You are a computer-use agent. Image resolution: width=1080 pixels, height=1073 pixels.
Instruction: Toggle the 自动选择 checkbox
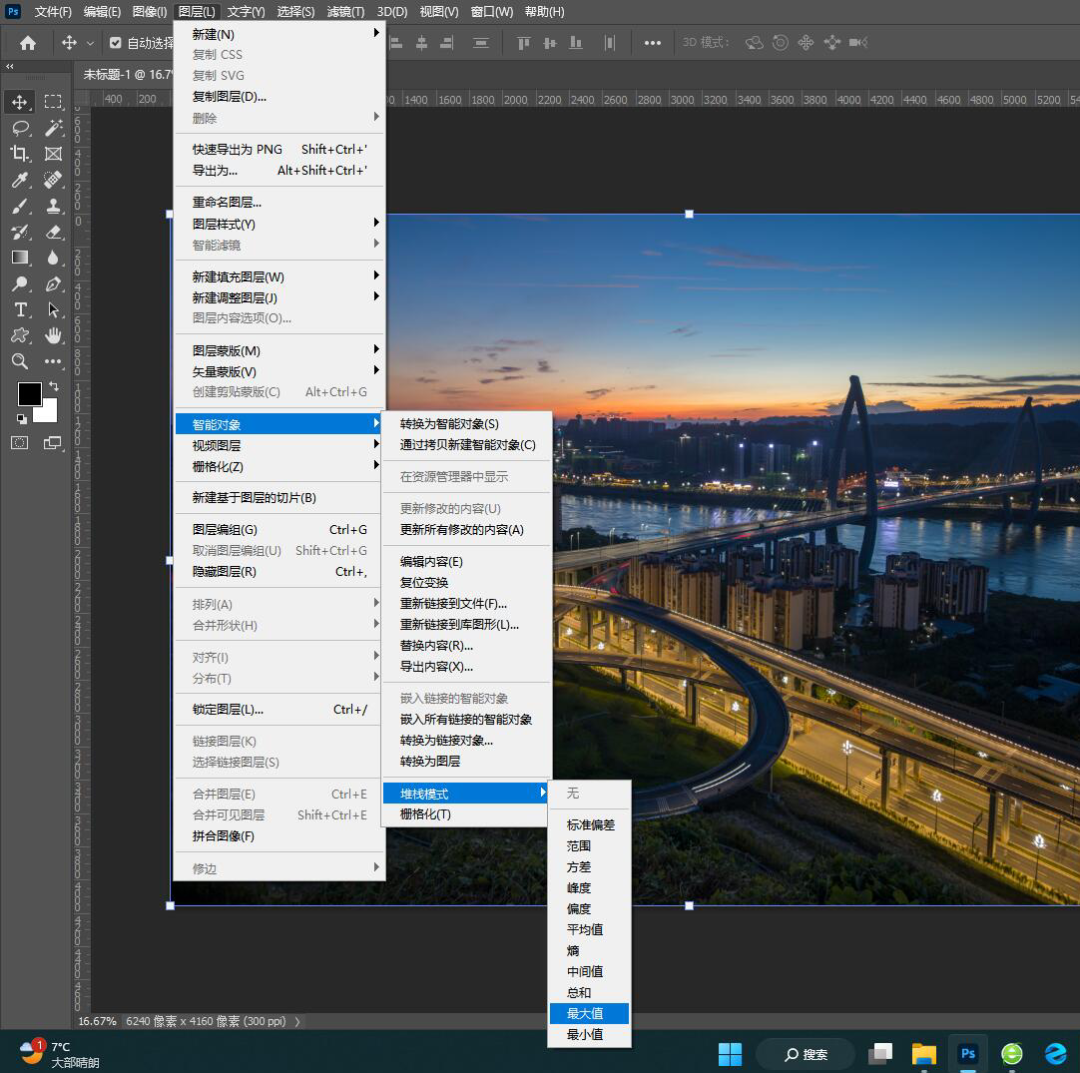pos(115,43)
